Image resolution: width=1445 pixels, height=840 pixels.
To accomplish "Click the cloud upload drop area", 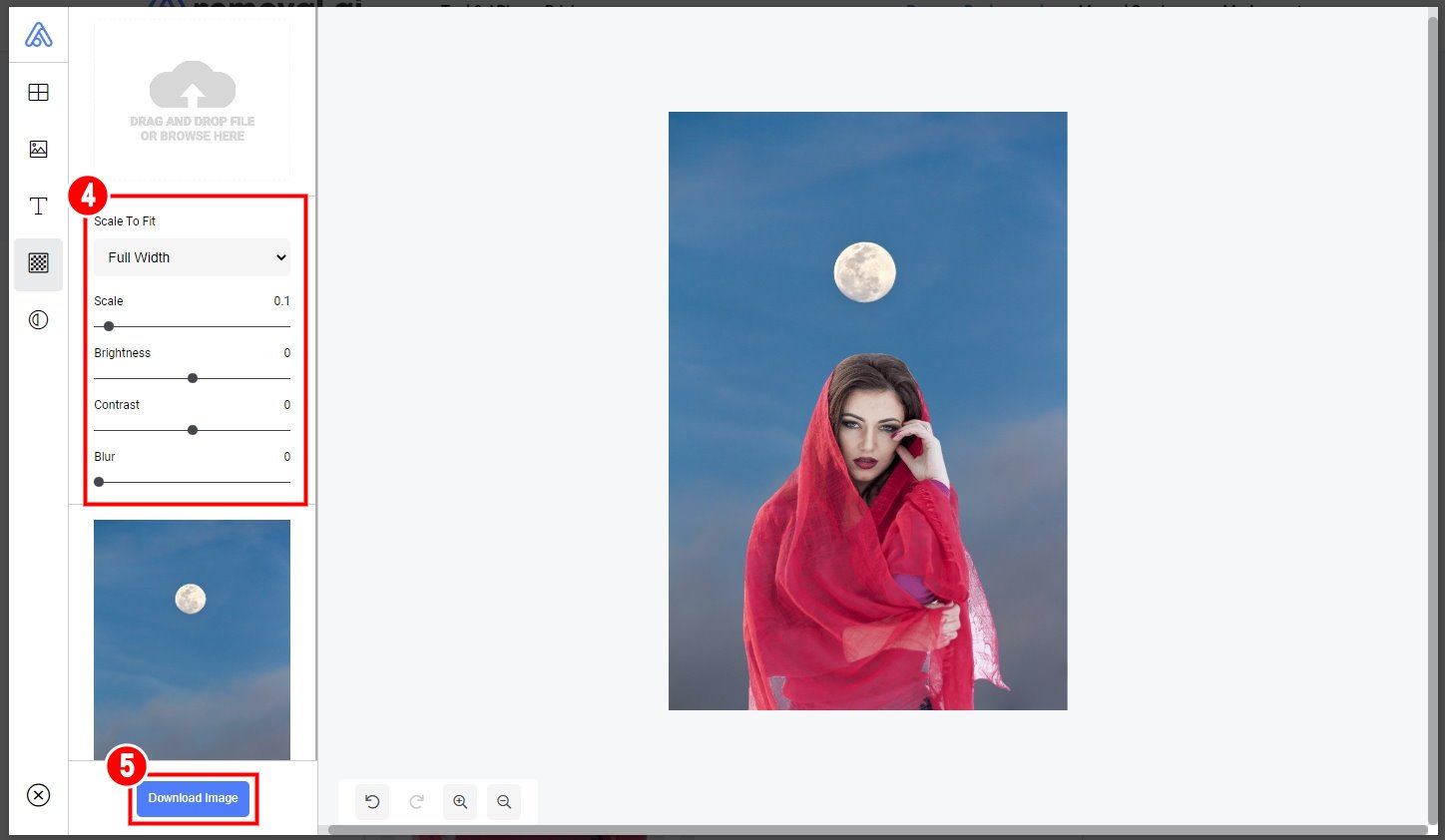I will [193, 100].
